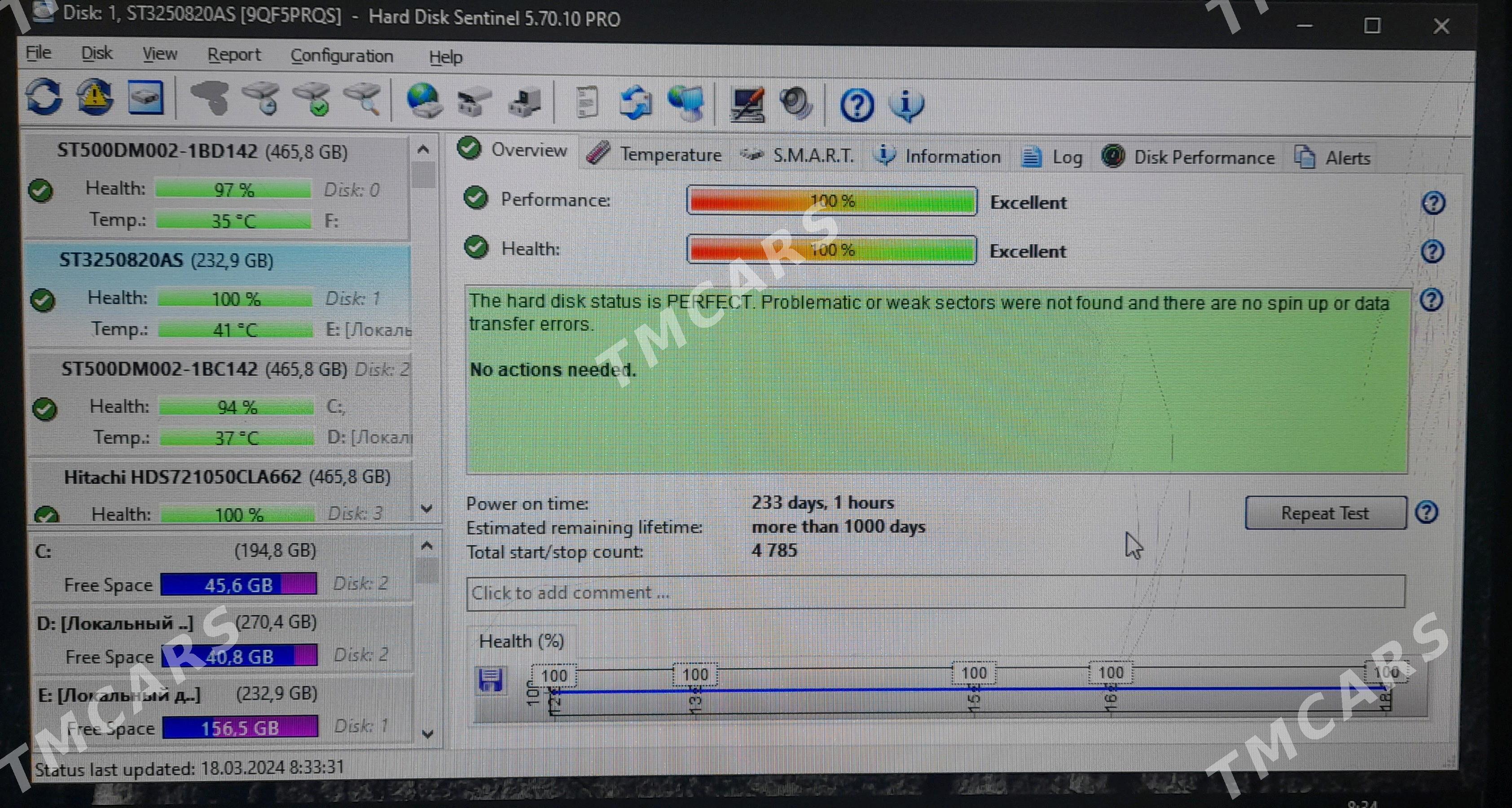
Task: Click help icon beside Performance bar
Action: pos(1433,203)
